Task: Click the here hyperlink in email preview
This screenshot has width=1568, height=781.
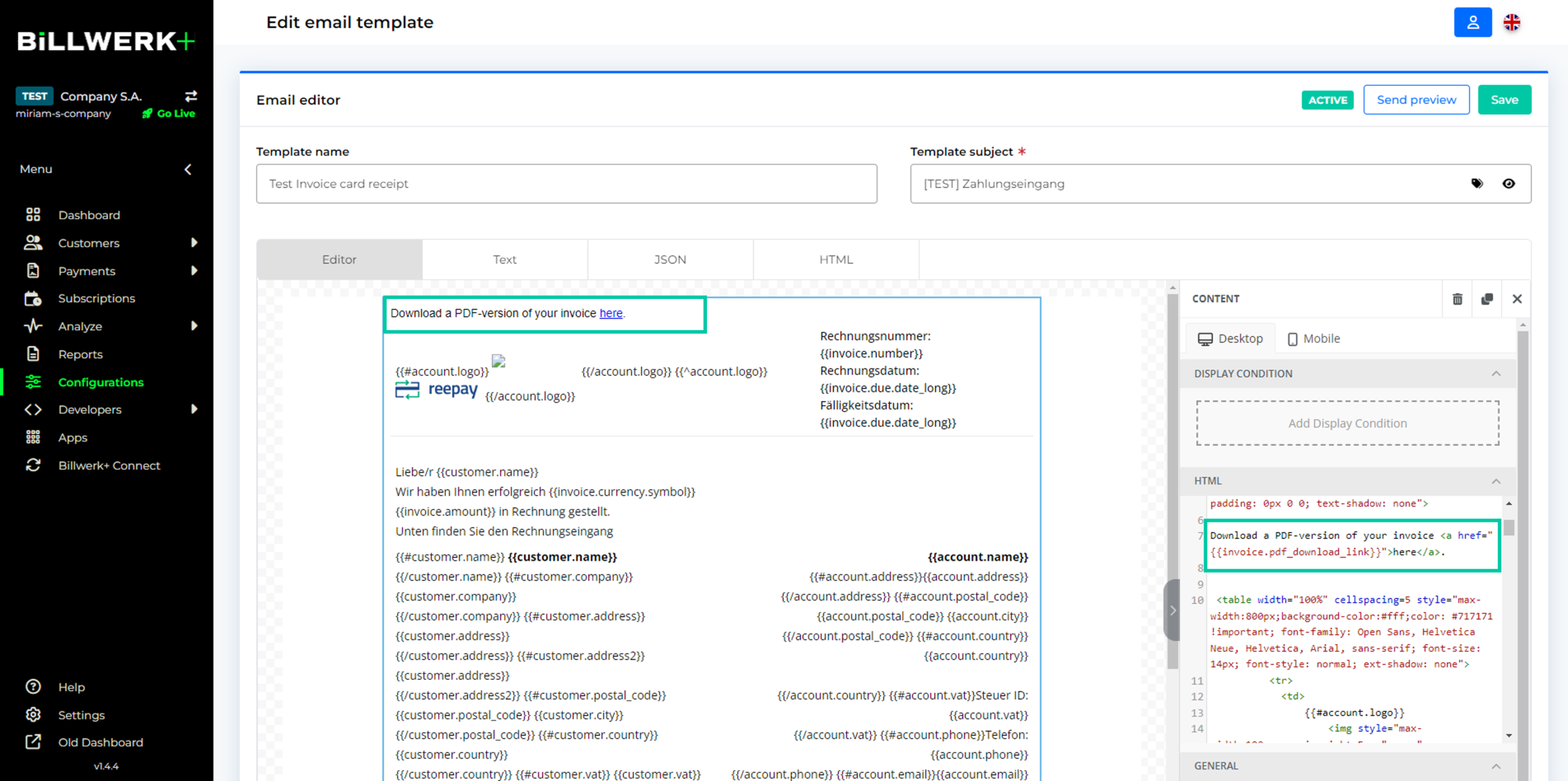Action: pos(611,313)
